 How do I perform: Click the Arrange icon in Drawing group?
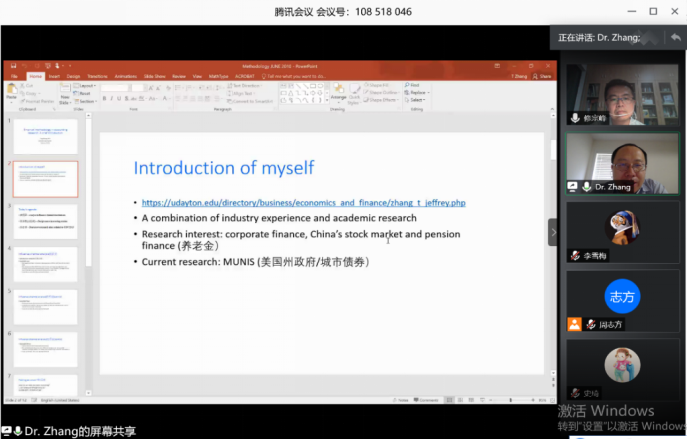337,92
